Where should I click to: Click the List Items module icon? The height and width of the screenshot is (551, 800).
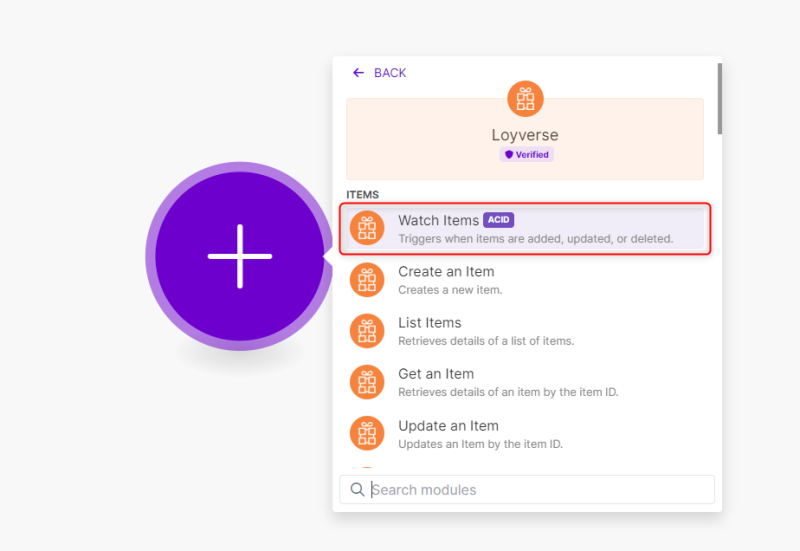click(x=367, y=331)
